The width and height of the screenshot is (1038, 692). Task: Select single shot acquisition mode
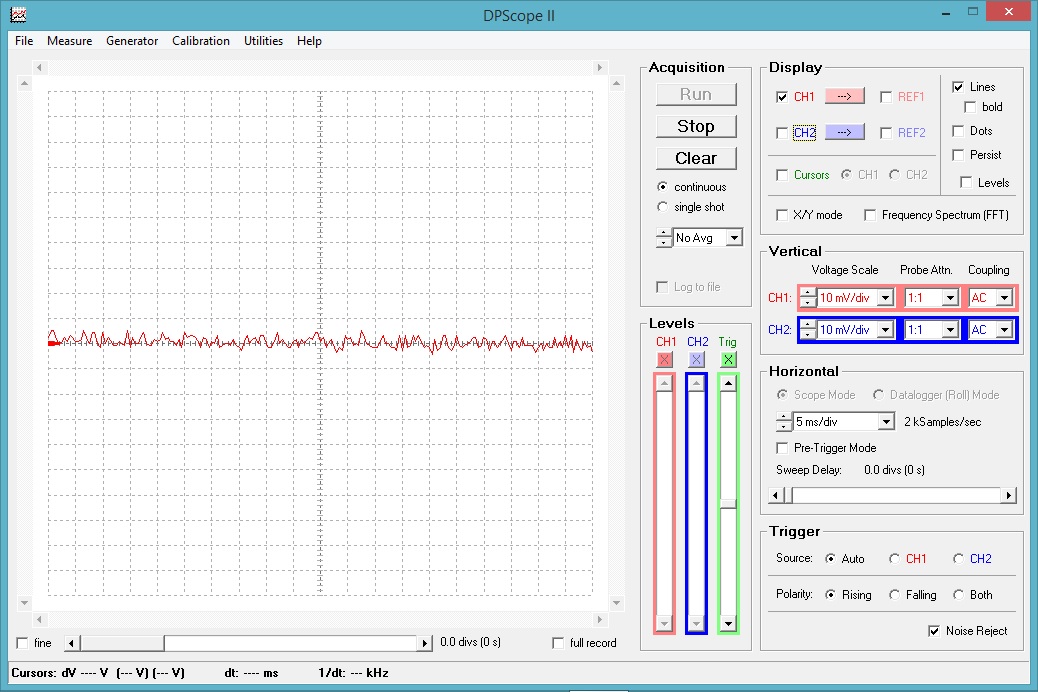coord(662,207)
